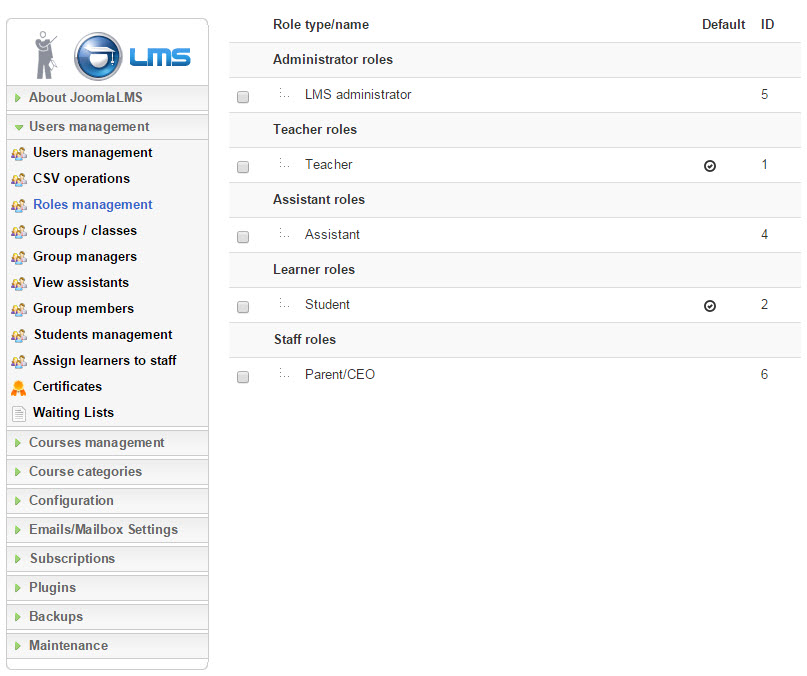Expand the Plugins section

(107, 587)
